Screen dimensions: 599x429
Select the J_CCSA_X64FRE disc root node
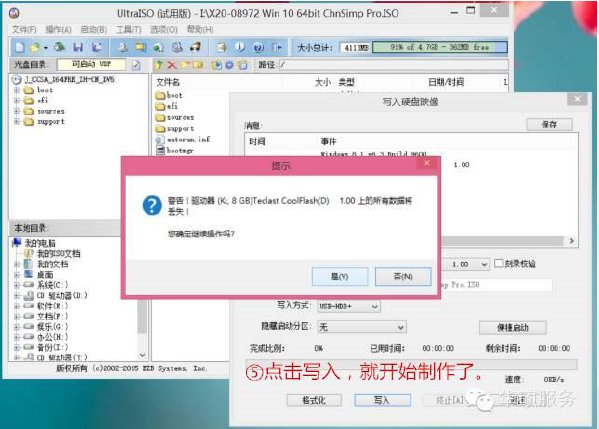tap(69, 79)
